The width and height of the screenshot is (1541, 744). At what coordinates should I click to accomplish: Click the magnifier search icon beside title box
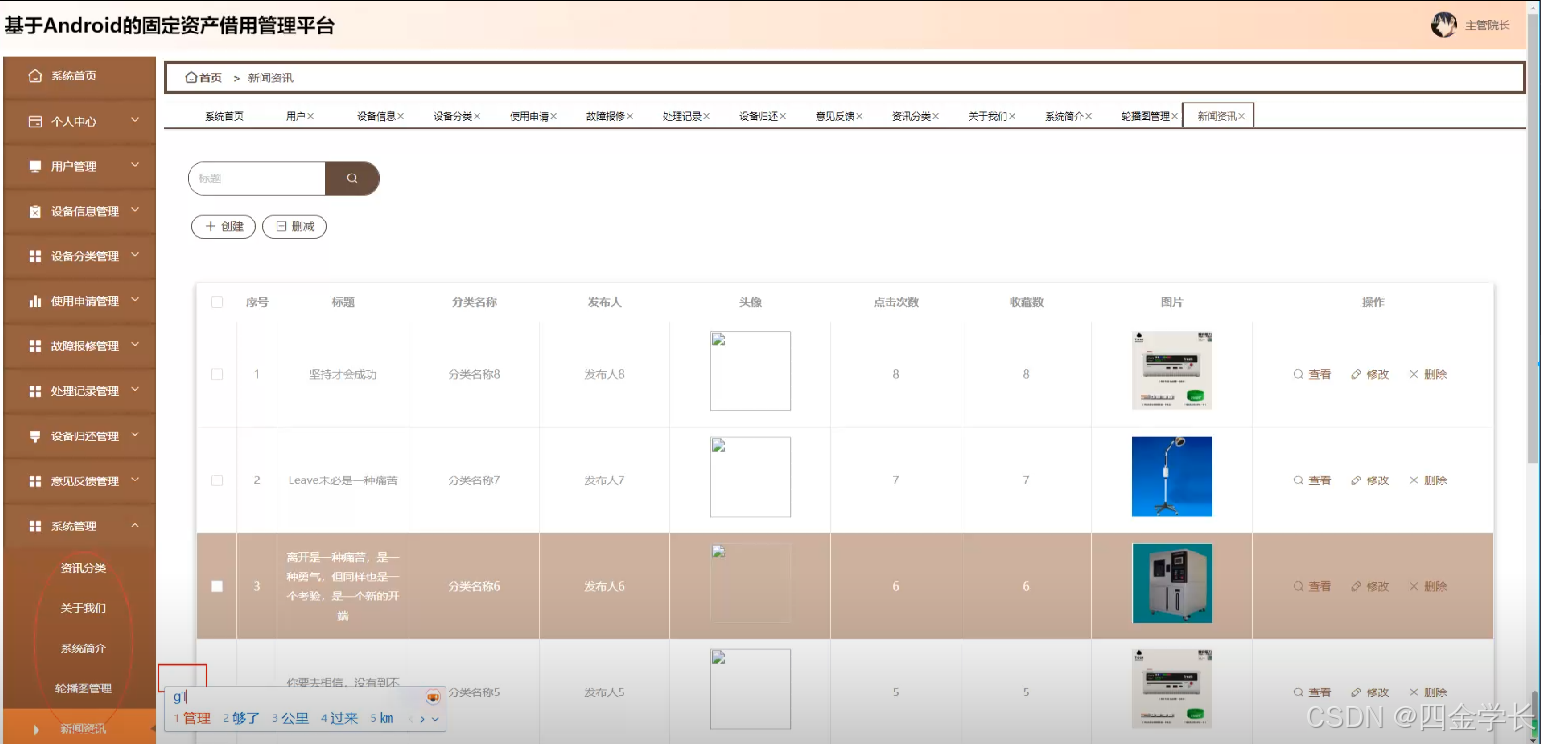tap(352, 177)
